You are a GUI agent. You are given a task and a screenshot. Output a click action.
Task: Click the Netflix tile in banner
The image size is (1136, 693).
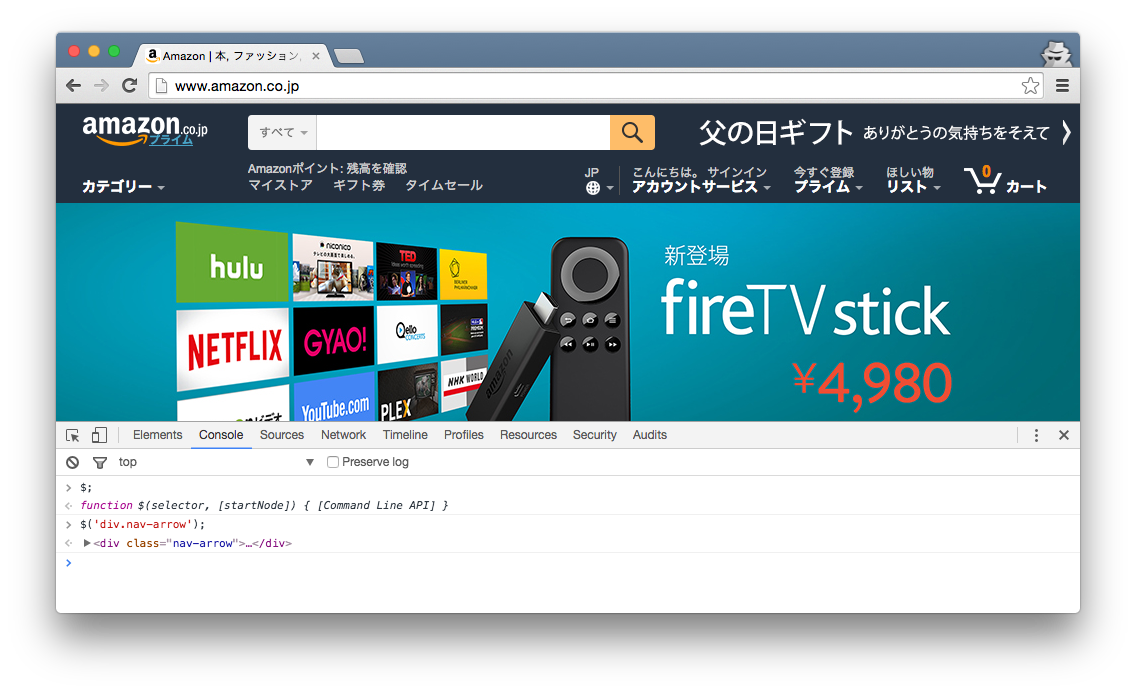(234, 348)
